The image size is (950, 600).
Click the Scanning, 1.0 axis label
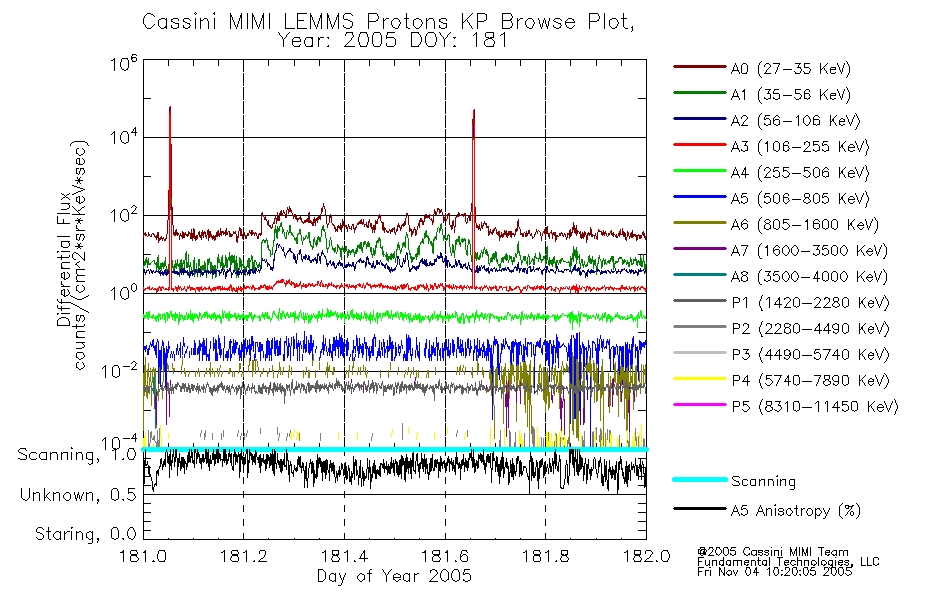(x=77, y=455)
